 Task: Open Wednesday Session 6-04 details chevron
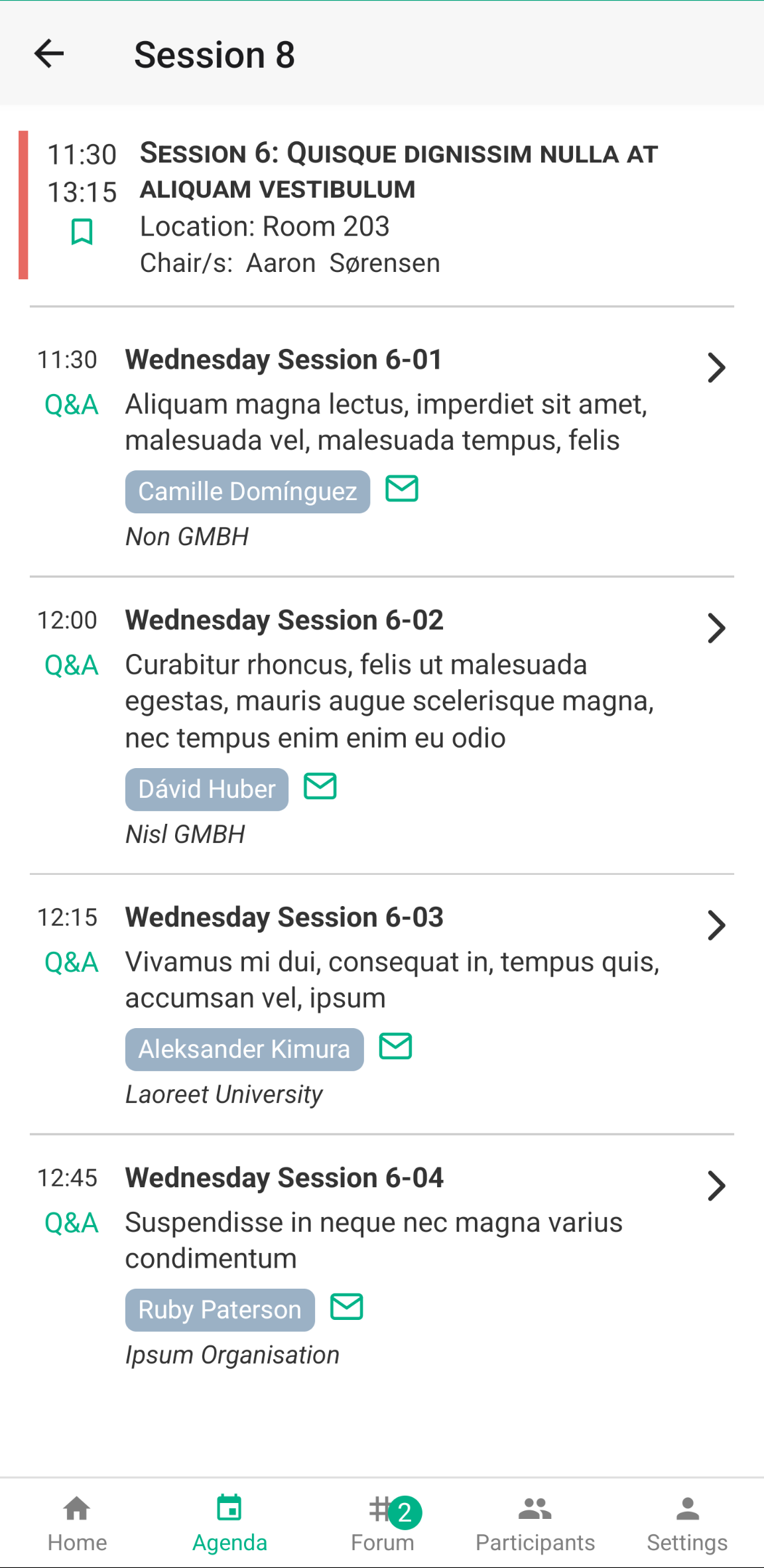pos(716,1187)
